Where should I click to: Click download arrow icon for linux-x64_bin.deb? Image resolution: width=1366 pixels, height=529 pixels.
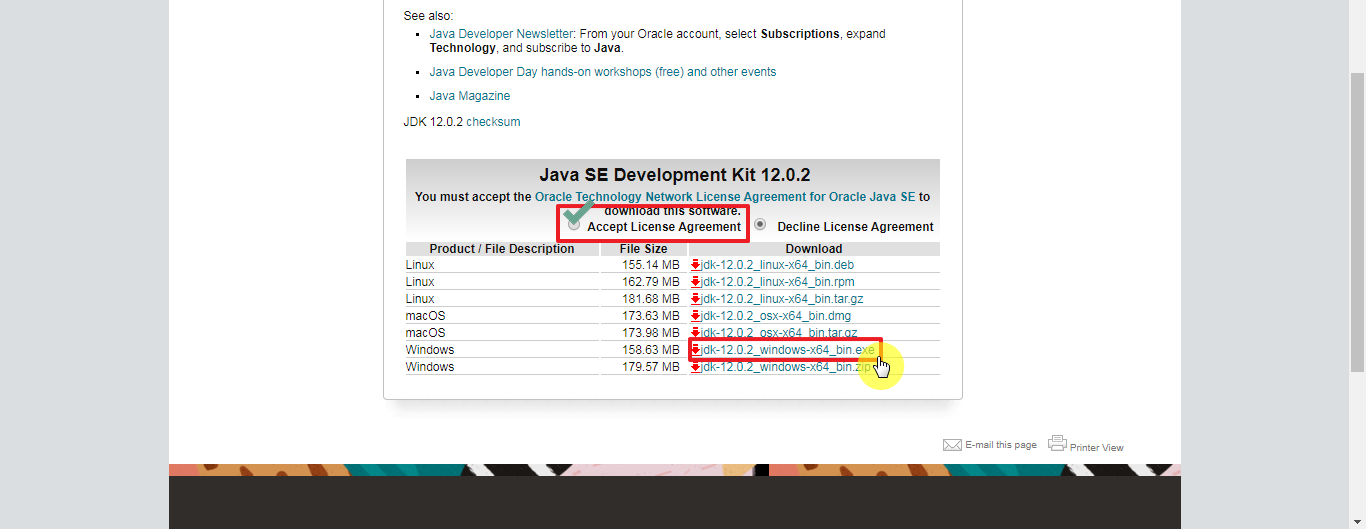click(695, 265)
